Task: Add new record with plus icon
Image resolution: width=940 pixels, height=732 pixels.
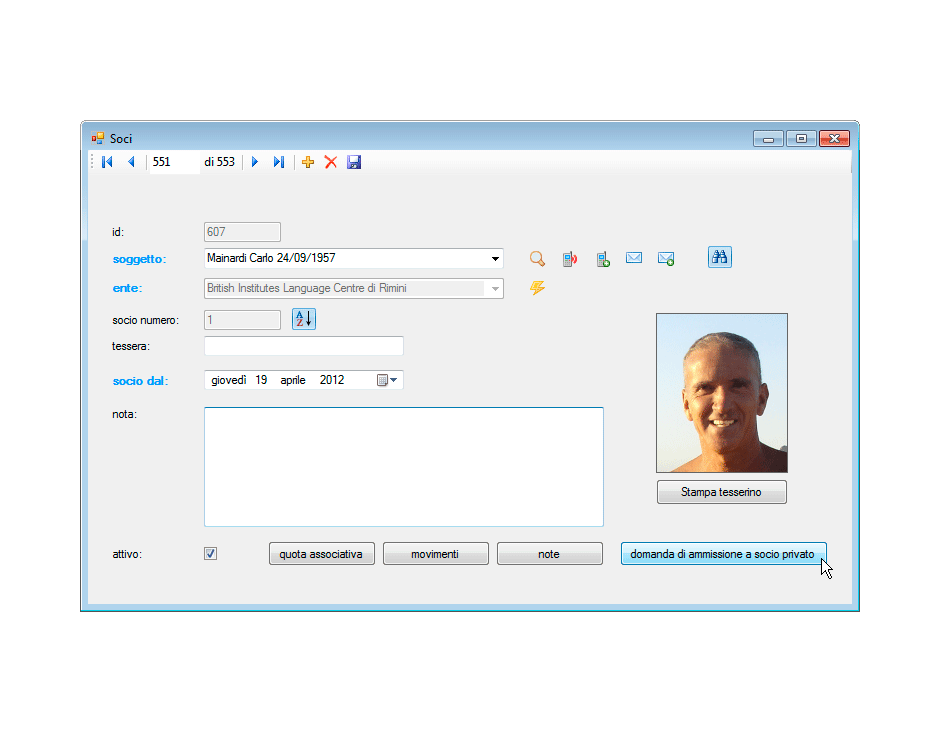Action: [x=308, y=162]
